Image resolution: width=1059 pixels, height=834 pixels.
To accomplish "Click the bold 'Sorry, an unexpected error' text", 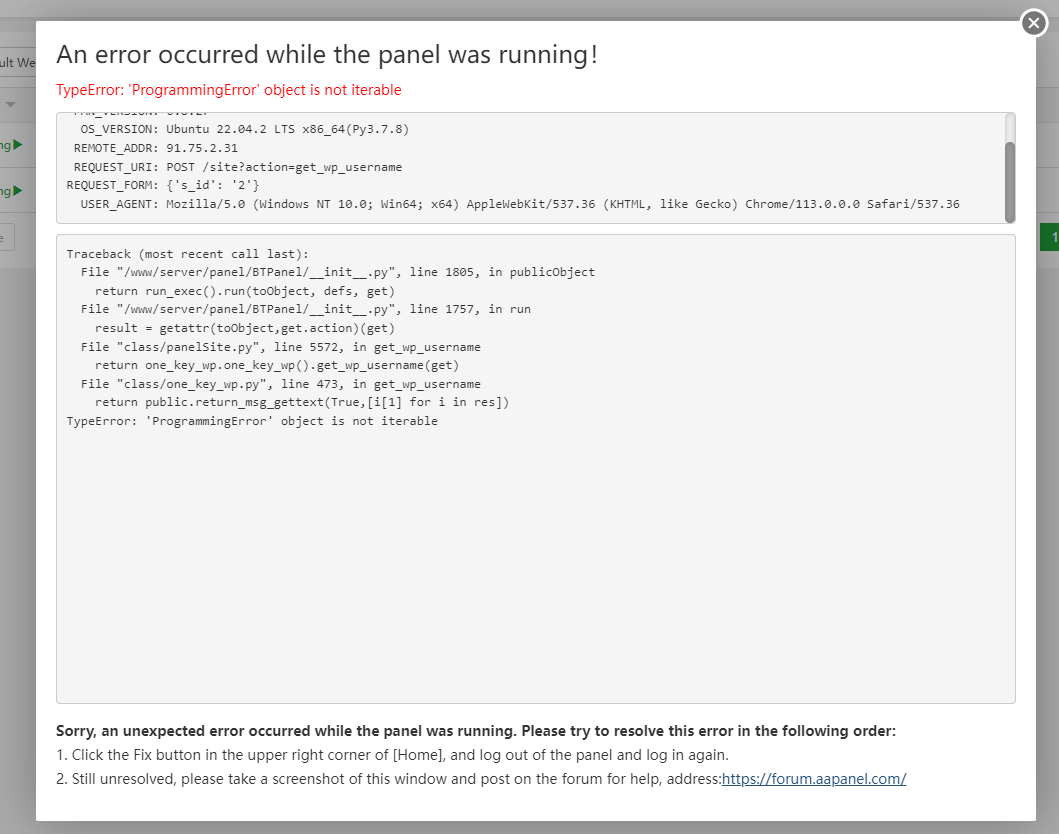I will tap(476, 731).
